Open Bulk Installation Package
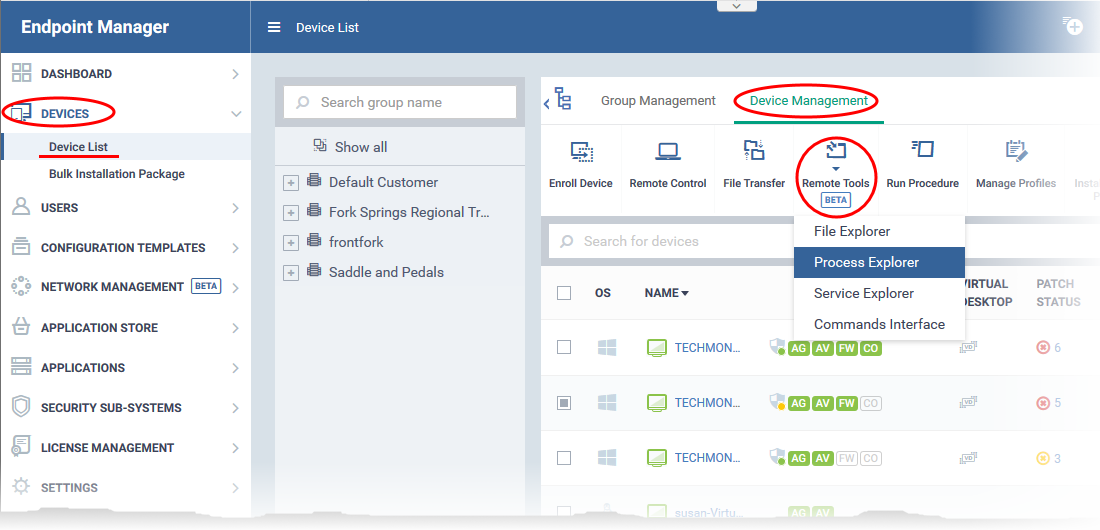The width and height of the screenshot is (1100, 530). pyautogui.click(x=116, y=173)
